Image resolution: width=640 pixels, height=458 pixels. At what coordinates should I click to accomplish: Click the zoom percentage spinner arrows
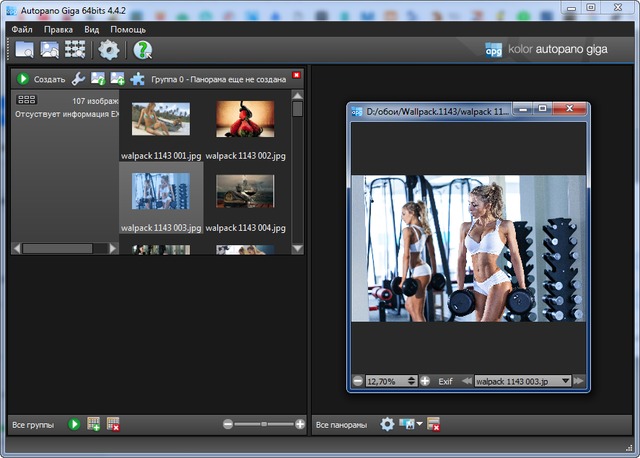(410, 381)
